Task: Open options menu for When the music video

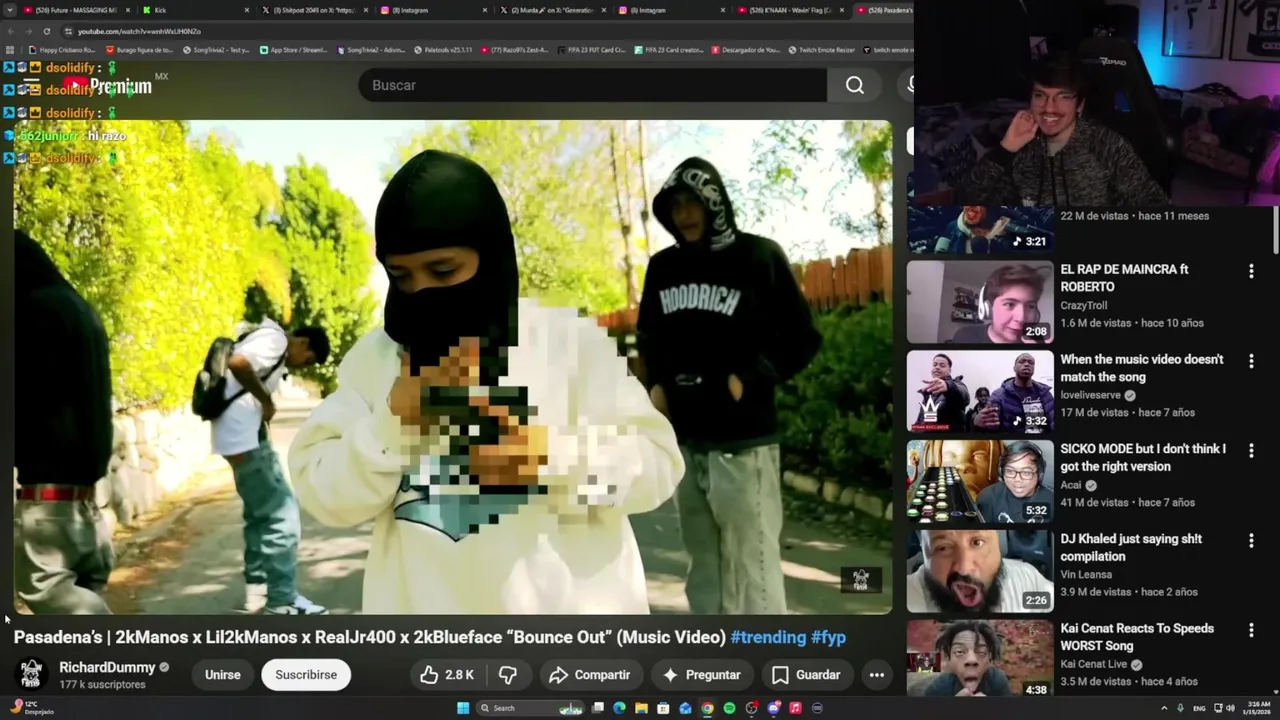Action: click(x=1251, y=361)
